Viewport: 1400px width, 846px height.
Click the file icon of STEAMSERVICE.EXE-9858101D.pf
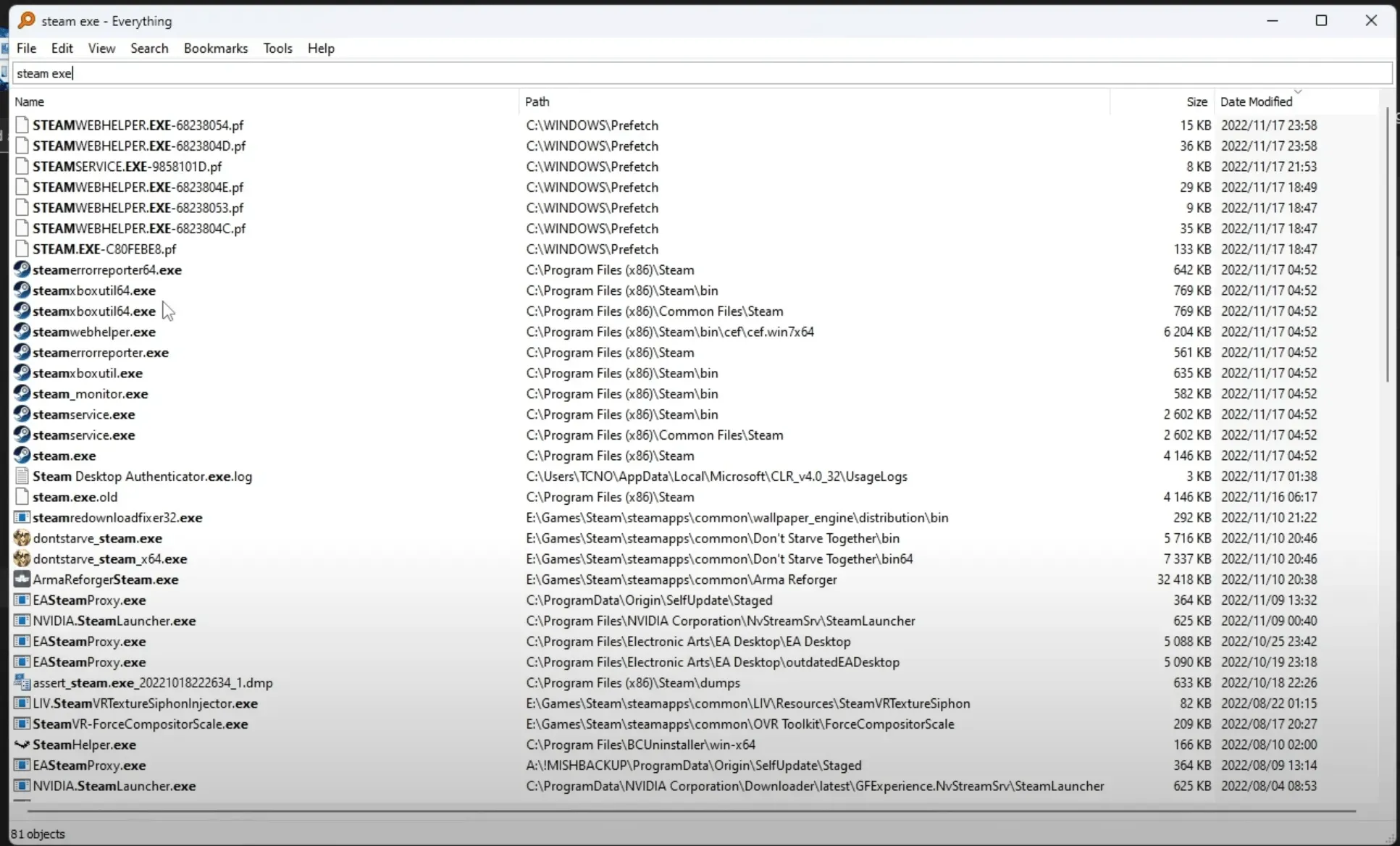[x=22, y=167]
